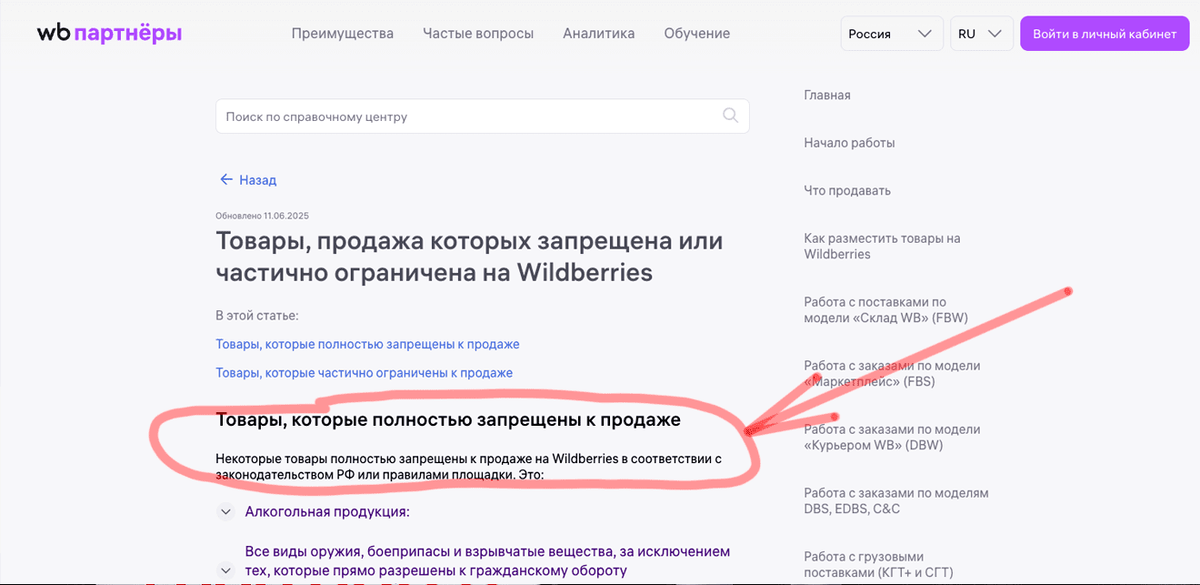Image resolution: width=1200 pixels, height=585 pixels.
Task: Click the search magnifier icon
Action: tap(731, 116)
